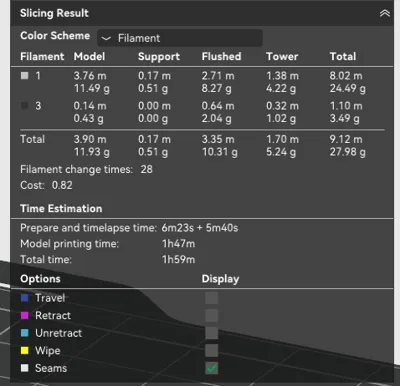Click the Total column header
400x386 pixels.
click(x=343, y=56)
